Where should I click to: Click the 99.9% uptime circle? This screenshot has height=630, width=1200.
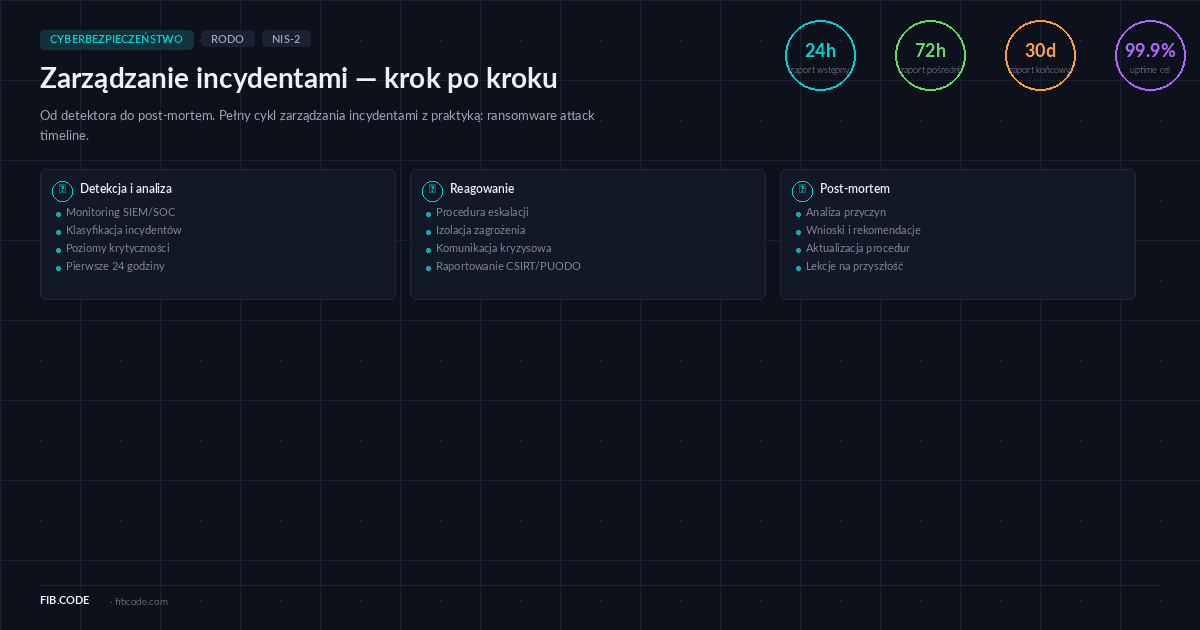point(1150,55)
